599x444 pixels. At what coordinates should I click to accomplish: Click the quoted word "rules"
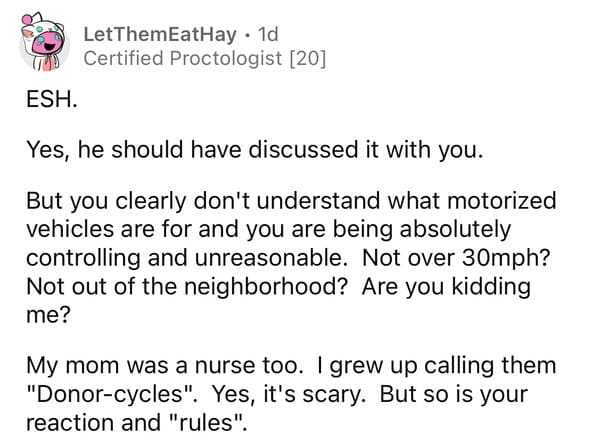206,423
